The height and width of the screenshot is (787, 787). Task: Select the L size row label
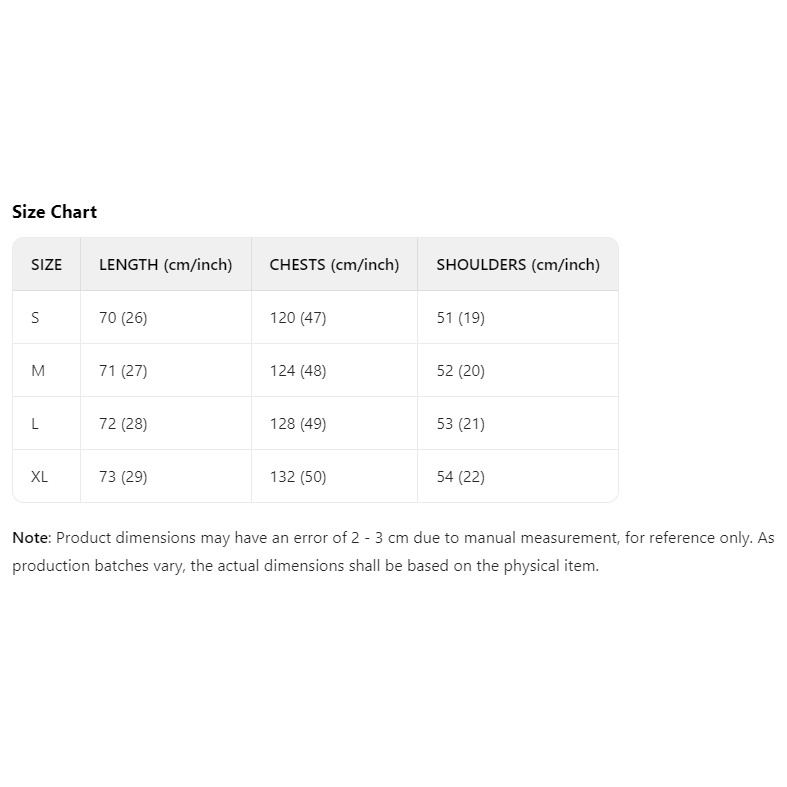coord(35,424)
